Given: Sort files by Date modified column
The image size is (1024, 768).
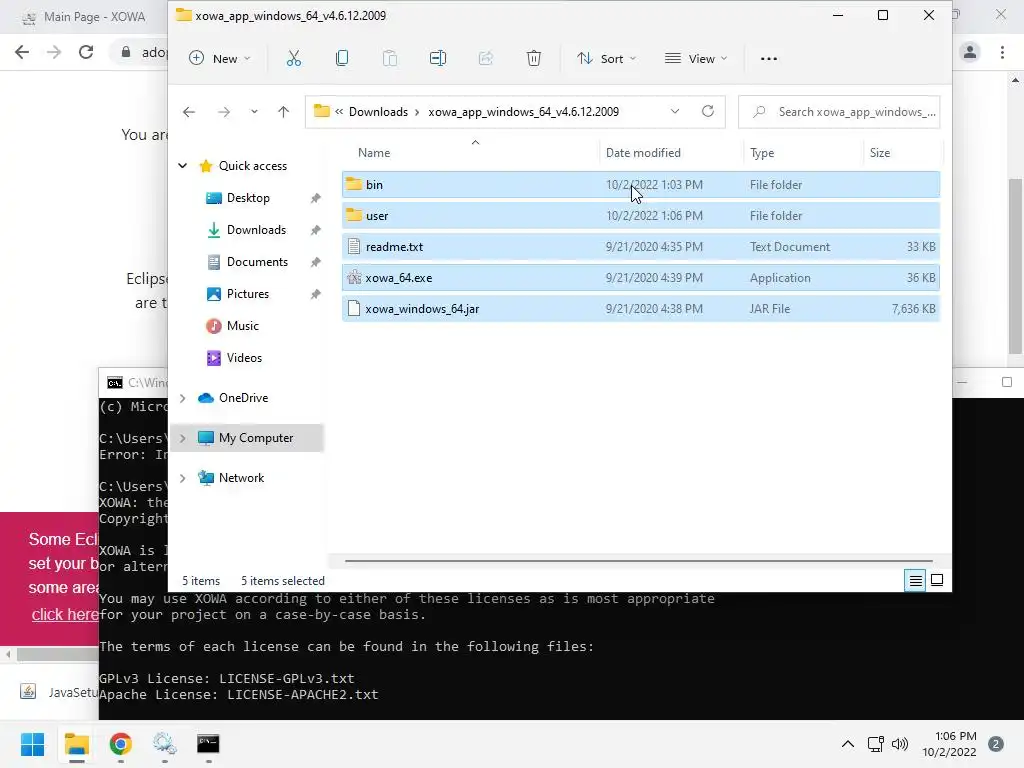Looking at the screenshot, I should point(643,153).
